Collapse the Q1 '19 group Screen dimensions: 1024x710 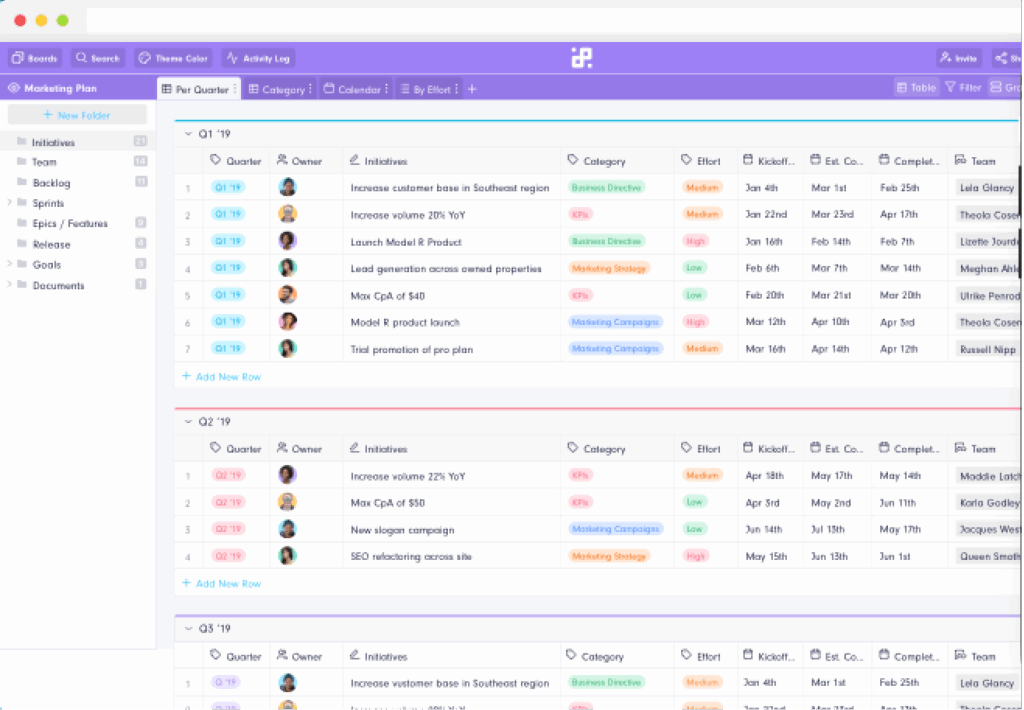[186, 134]
